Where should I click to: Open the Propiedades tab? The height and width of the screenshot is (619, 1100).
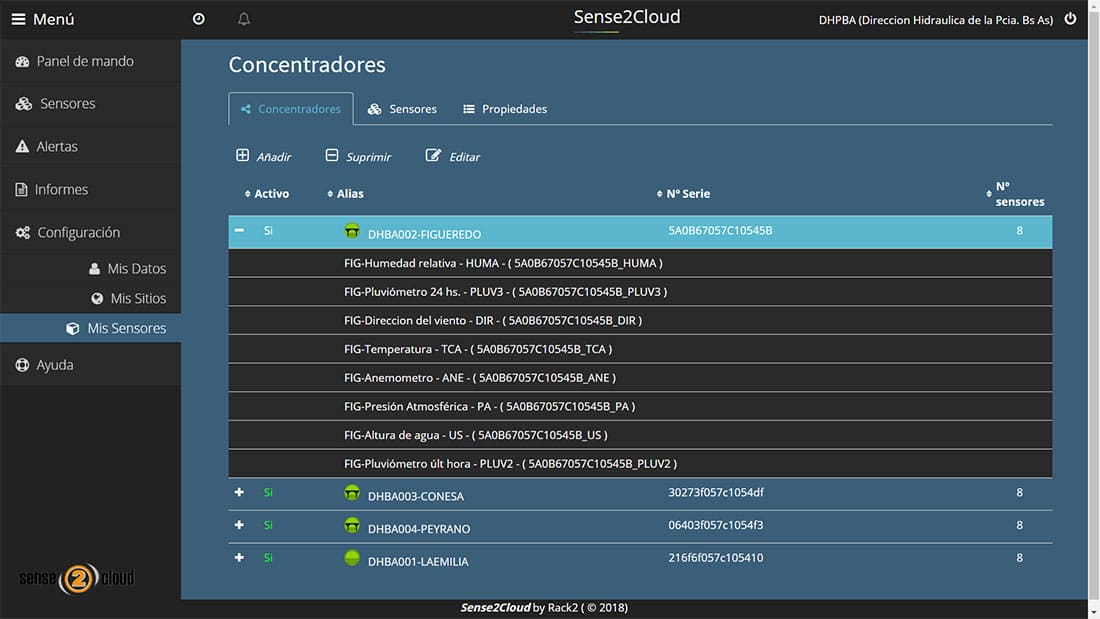(x=505, y=109)
